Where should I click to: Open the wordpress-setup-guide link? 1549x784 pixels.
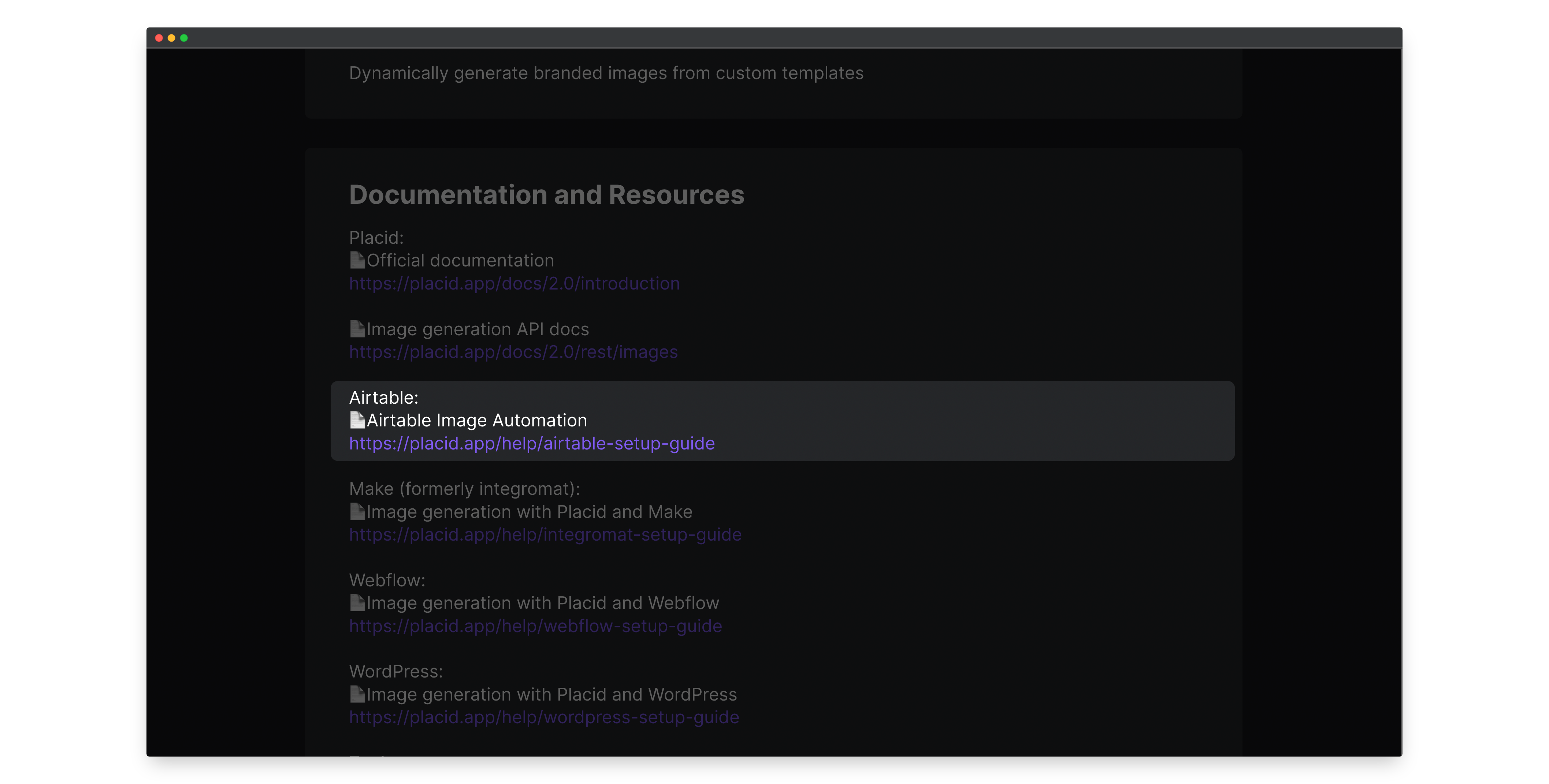pyautogui.click(x=543, y=717)
